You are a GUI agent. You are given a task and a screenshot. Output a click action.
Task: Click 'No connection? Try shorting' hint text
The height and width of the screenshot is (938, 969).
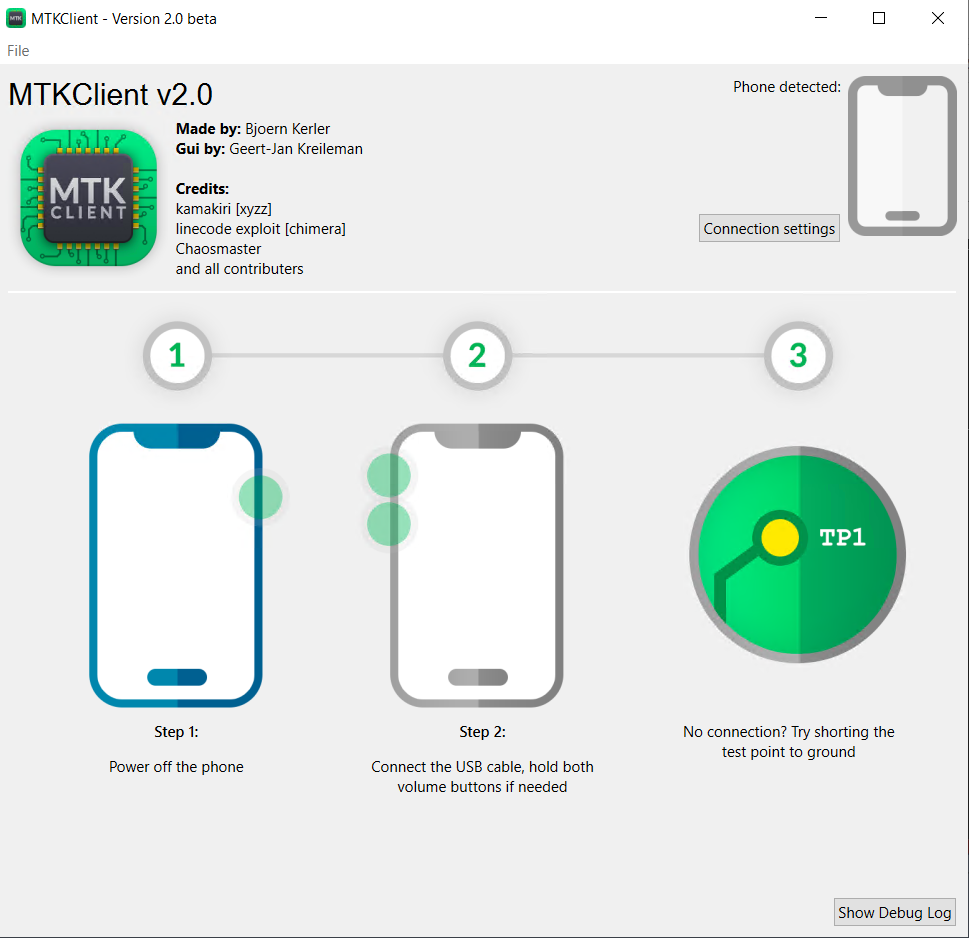(789, 742)
